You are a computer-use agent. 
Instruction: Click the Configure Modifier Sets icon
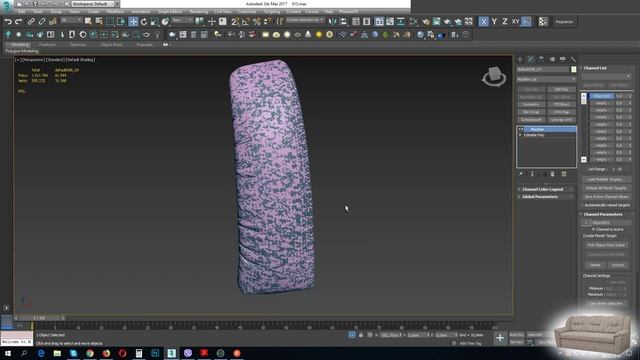click(564, 174)
